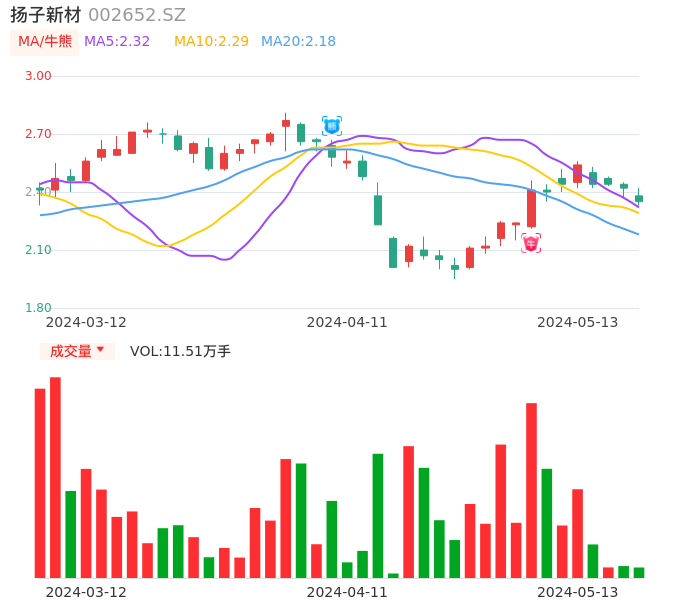Click the 2024-05-13 date on price chart axis
Viewport: 686px width, 606px height.
[577, 322]
